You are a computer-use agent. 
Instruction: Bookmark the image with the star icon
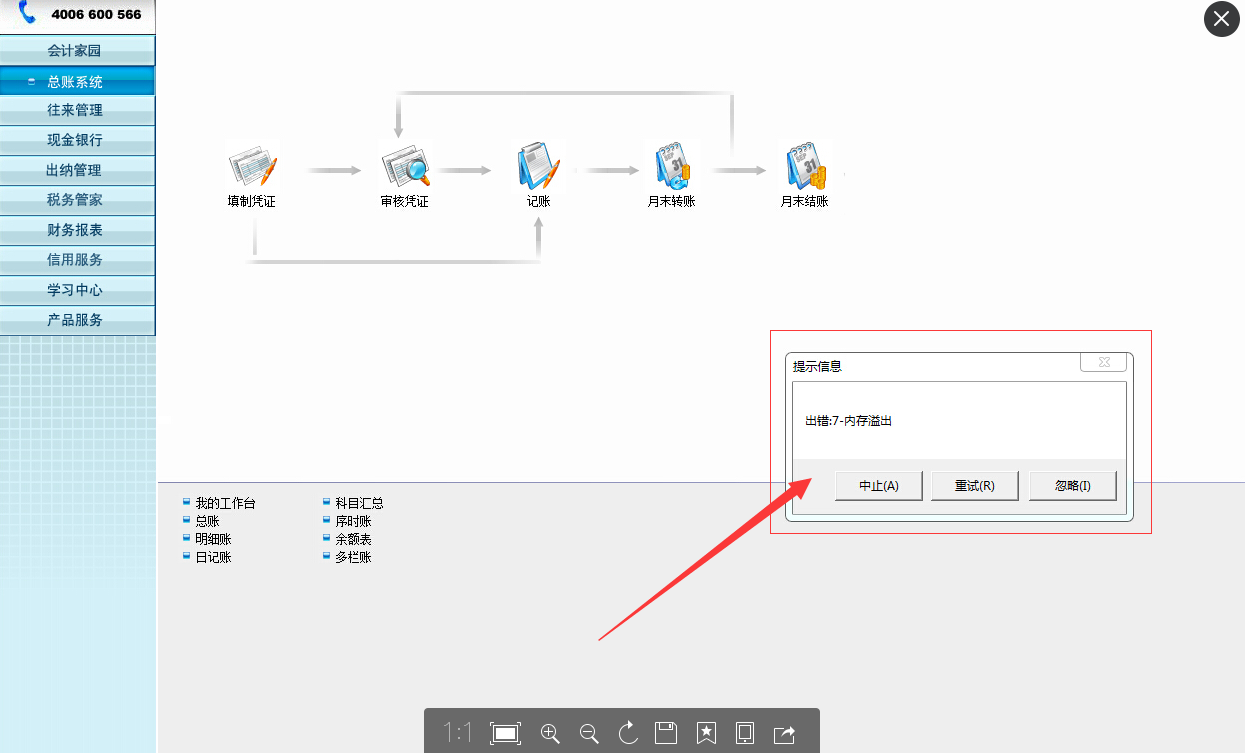[706, 733]
